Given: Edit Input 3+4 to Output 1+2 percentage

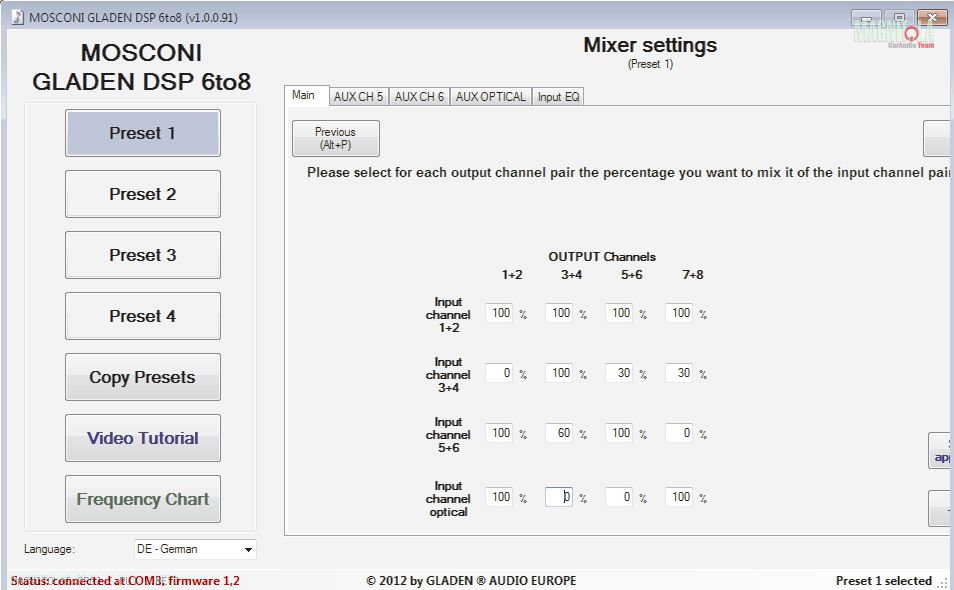Looking at the screenshot, I should pos(499,373).
